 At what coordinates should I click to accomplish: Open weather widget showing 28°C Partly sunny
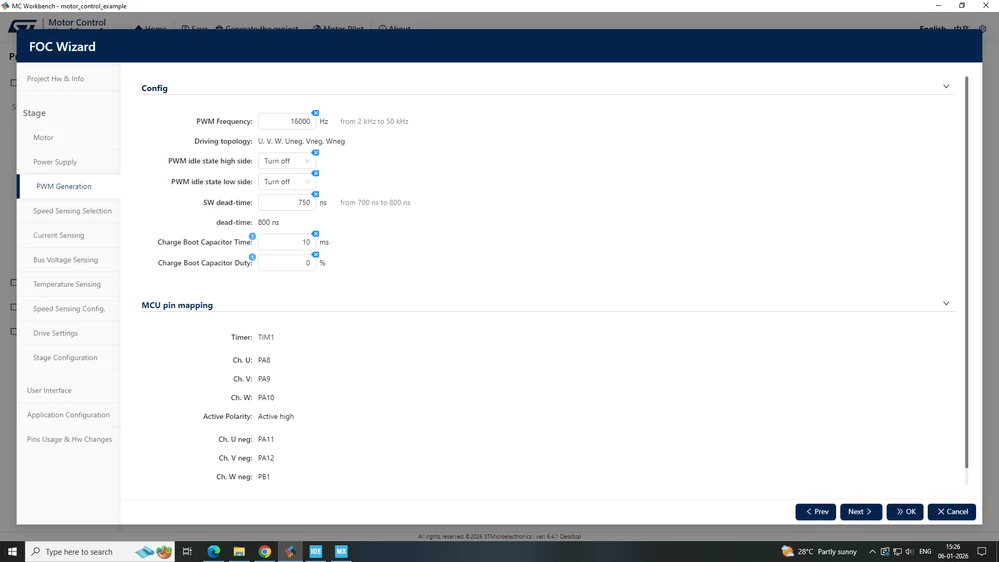point(819,551)
